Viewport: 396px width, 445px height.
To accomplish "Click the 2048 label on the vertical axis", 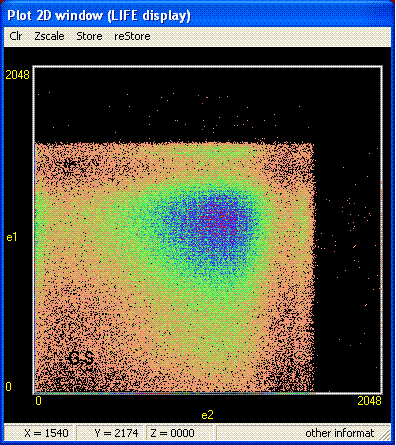I will click(x=17, y=75).
